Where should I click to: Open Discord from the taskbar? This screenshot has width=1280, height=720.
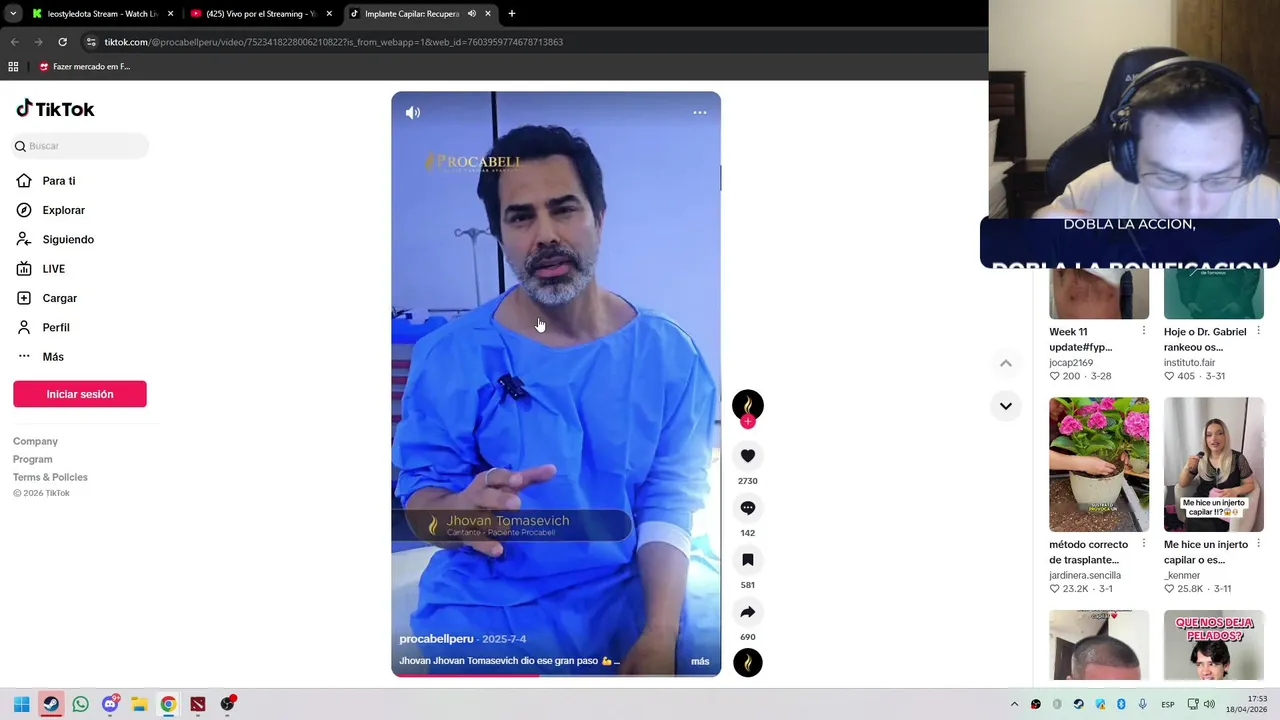(x=110, y=704)
